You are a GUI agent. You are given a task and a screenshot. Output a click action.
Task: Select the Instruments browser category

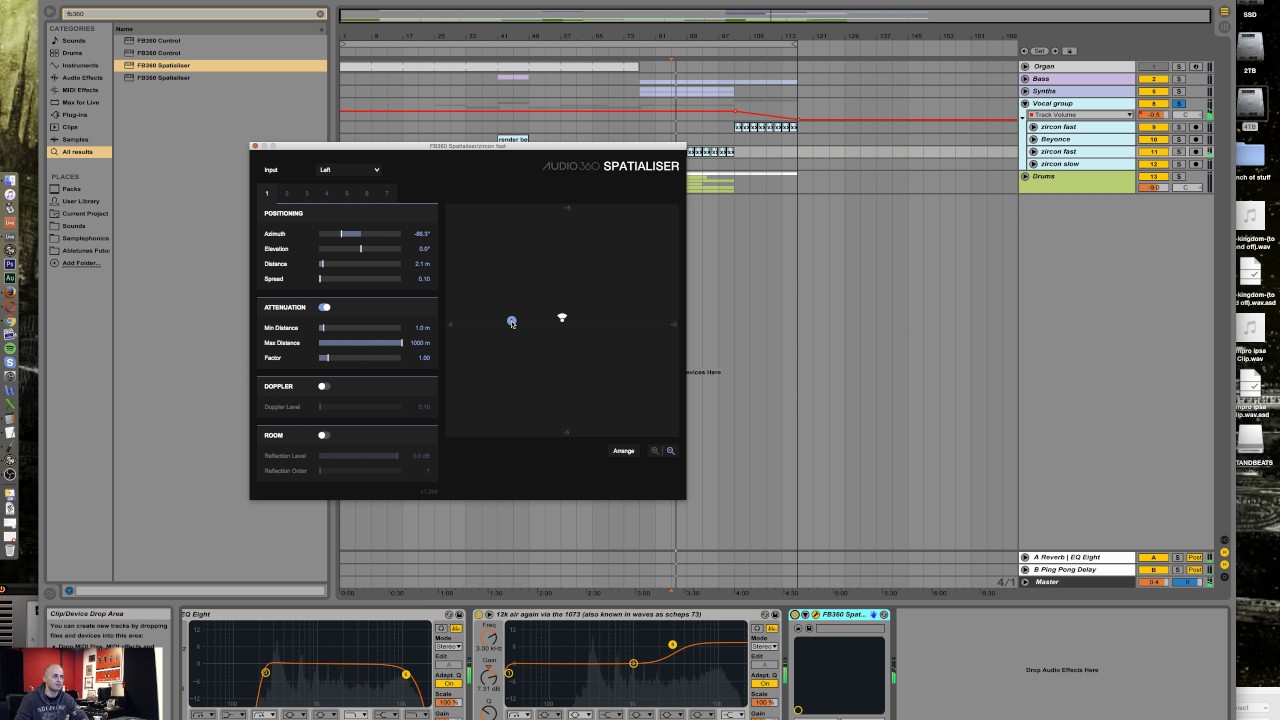click(x=80, y=65)
